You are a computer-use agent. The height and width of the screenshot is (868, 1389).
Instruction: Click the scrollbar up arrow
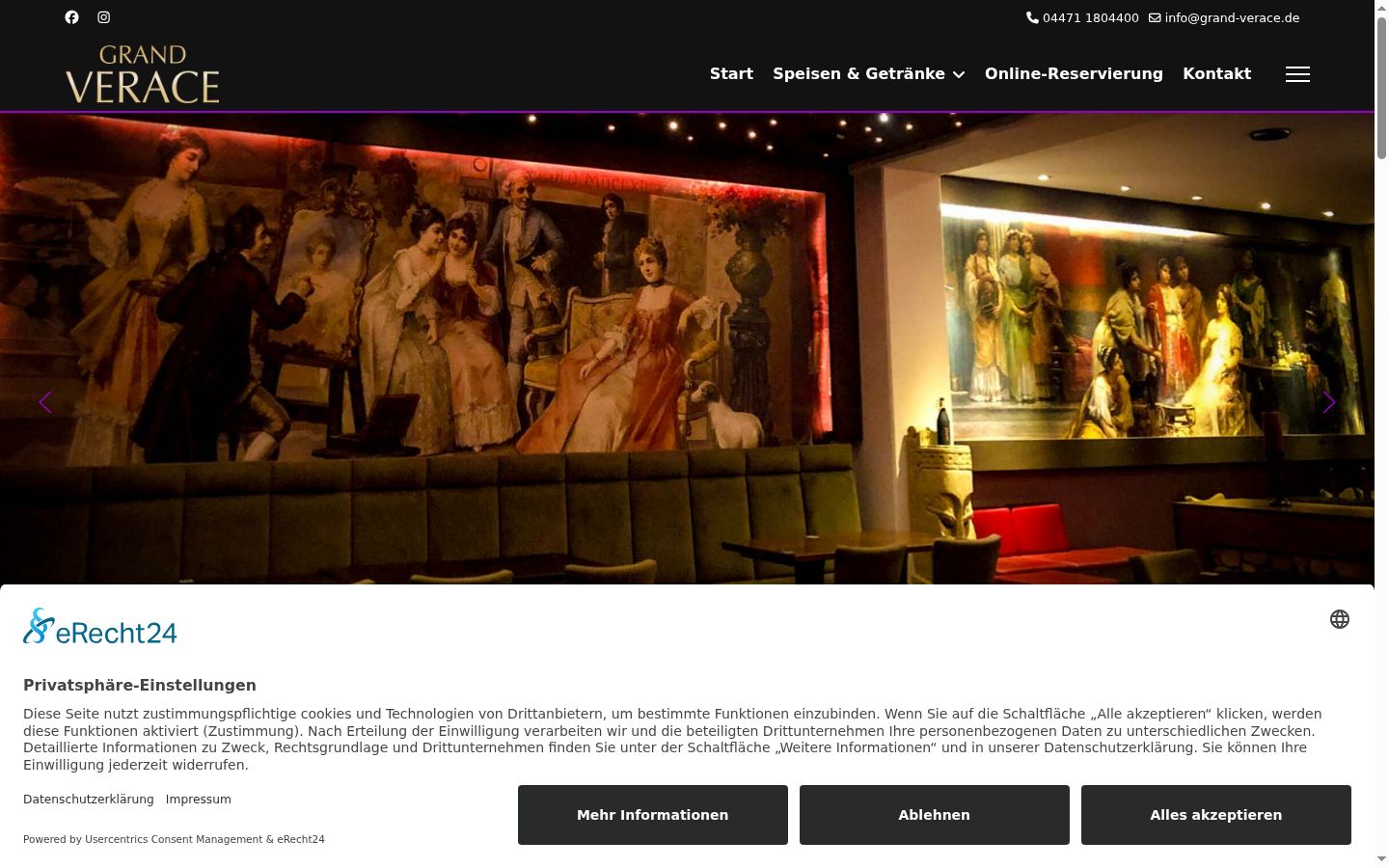(1381, 7)
